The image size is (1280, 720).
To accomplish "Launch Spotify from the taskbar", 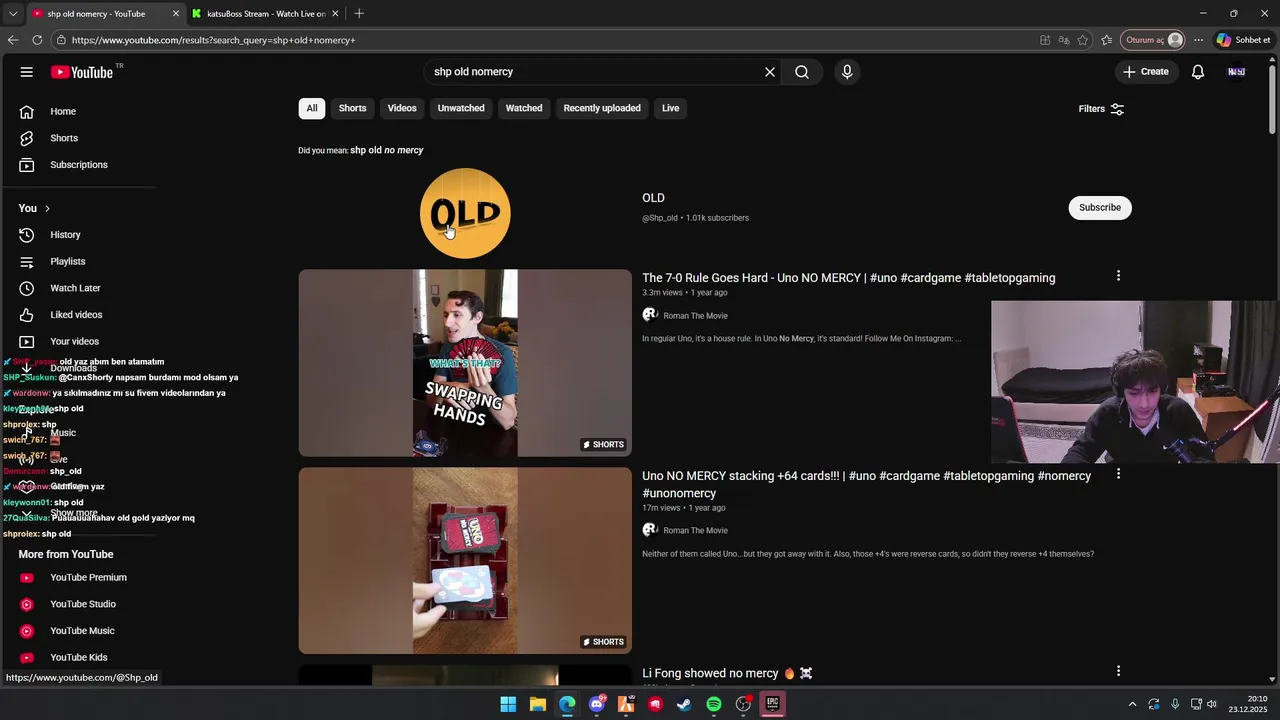I will click(x=714, y=704).
